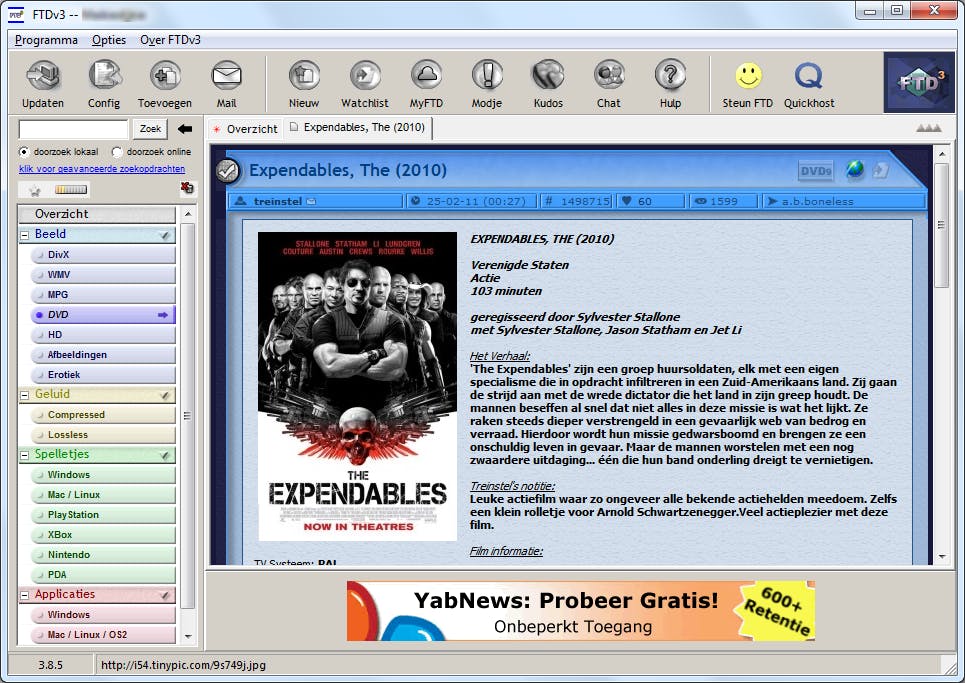Select the HD category
The width and height of the screenshot is (965, 683).
point(103,335)
